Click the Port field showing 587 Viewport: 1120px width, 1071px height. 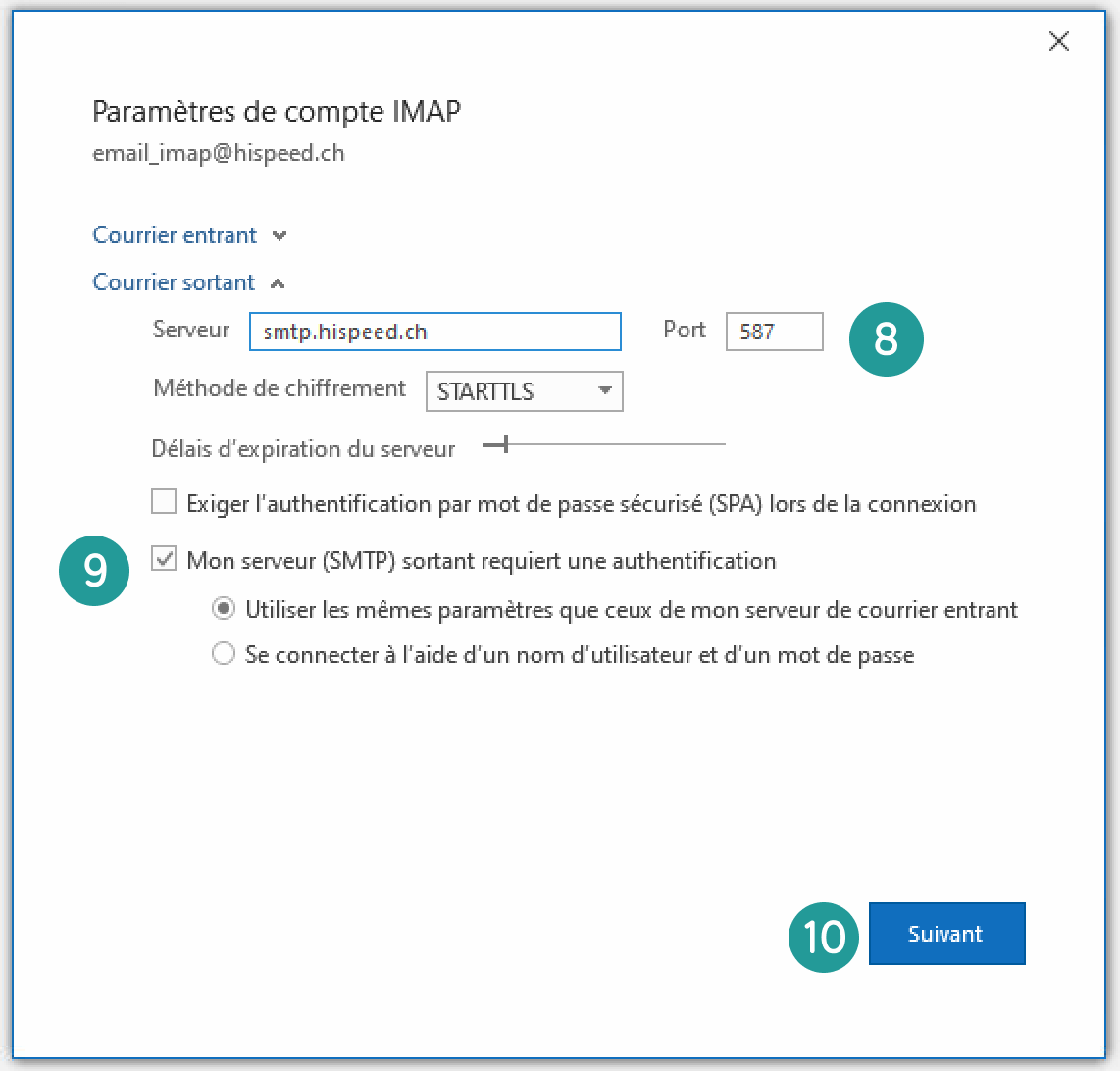click(x=774, y=331)
